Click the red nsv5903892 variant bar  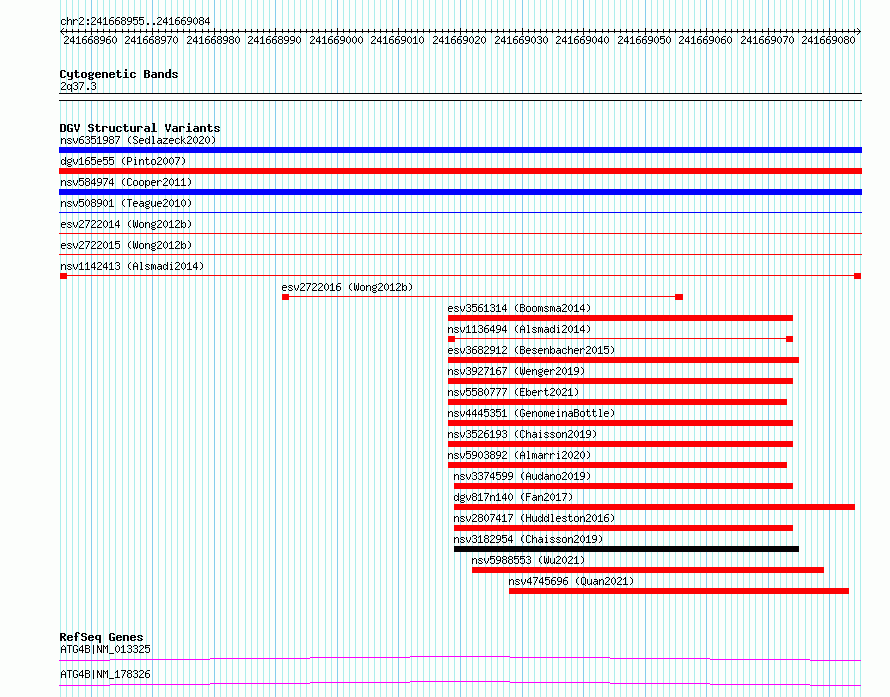click(x=618, y=465)
